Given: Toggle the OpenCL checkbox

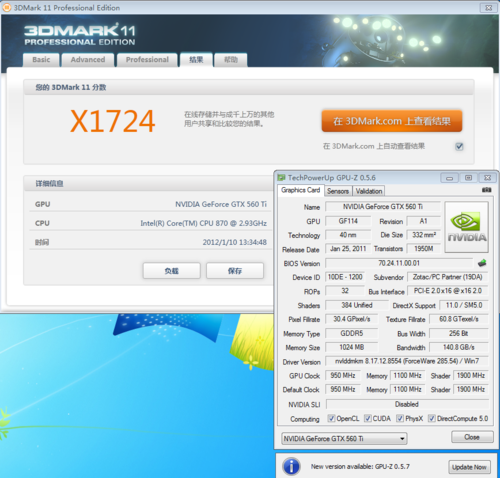Looking at the screenshot, I should tap(331, 418).
